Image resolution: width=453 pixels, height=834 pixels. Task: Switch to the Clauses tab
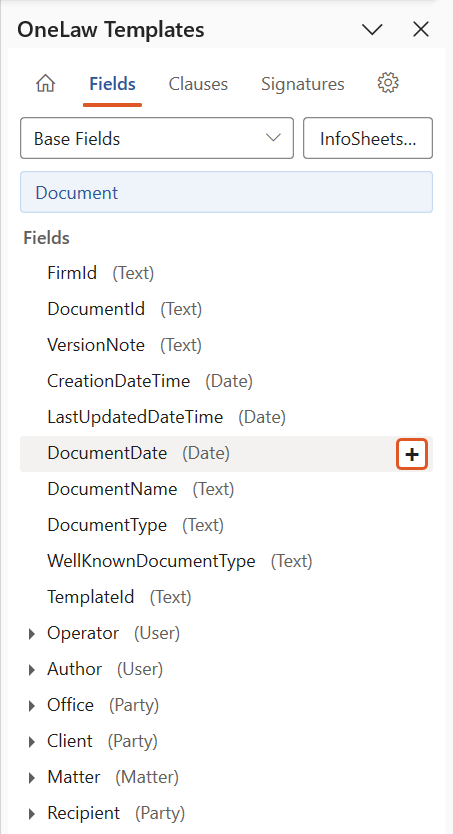click(x=198, y=84)
